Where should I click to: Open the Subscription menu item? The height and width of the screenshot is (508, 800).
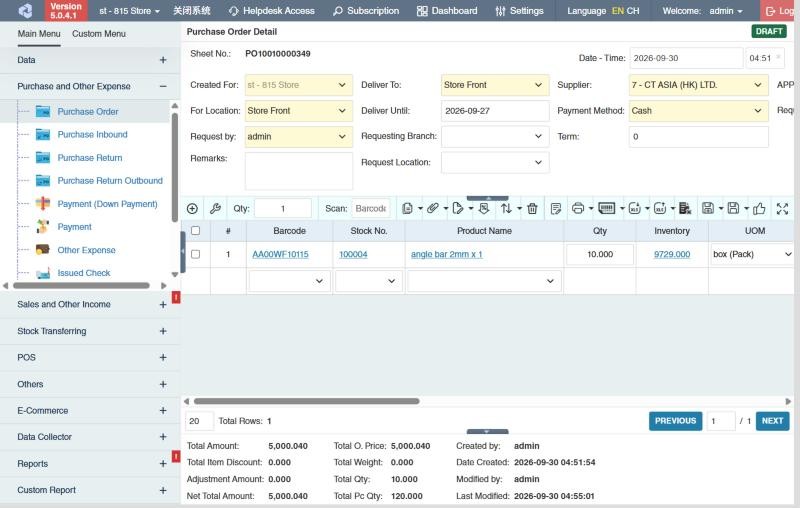(x=366, y=11)
